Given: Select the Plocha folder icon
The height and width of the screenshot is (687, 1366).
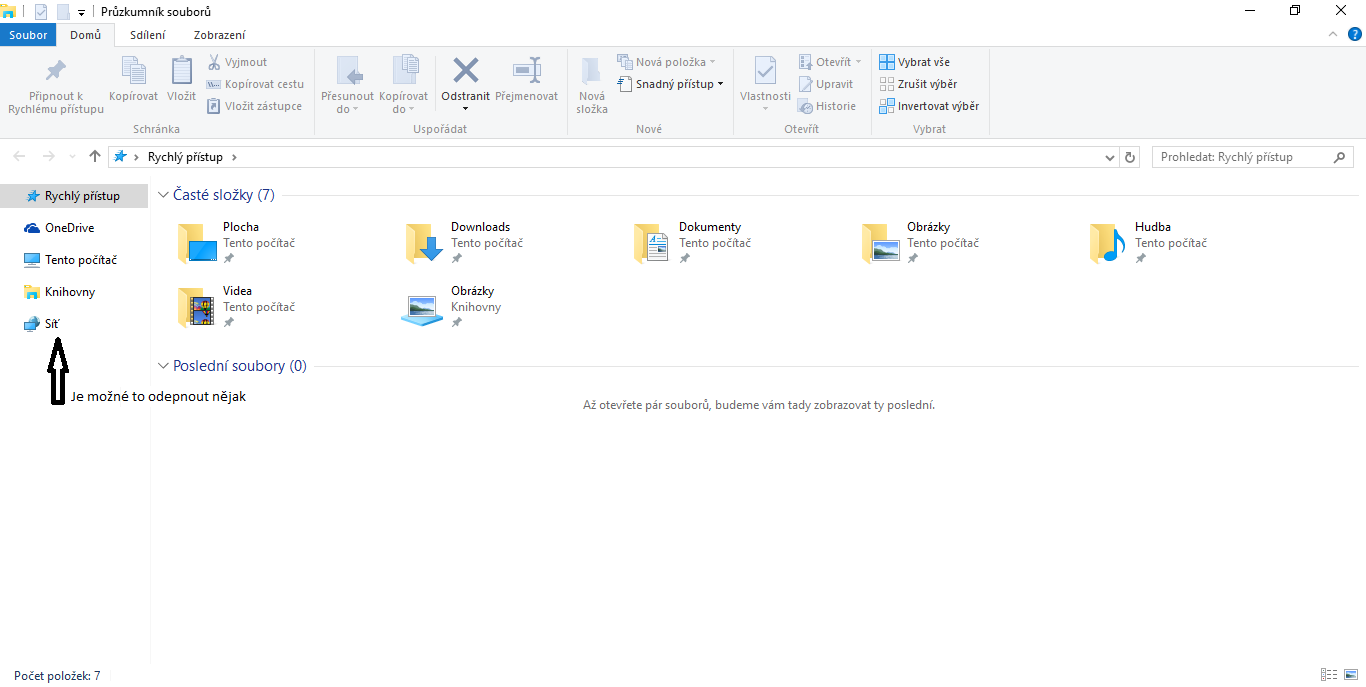Looking at the screenshot, I should (x=197, y=243).
